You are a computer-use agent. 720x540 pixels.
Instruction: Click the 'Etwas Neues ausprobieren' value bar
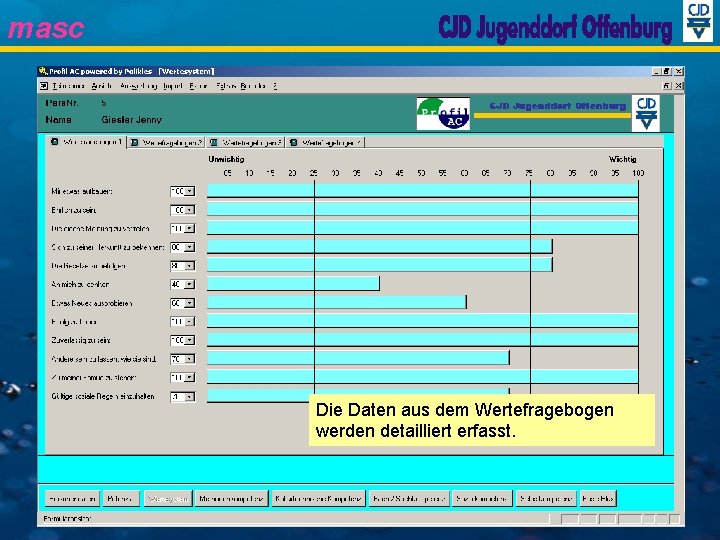coord(337,302)
